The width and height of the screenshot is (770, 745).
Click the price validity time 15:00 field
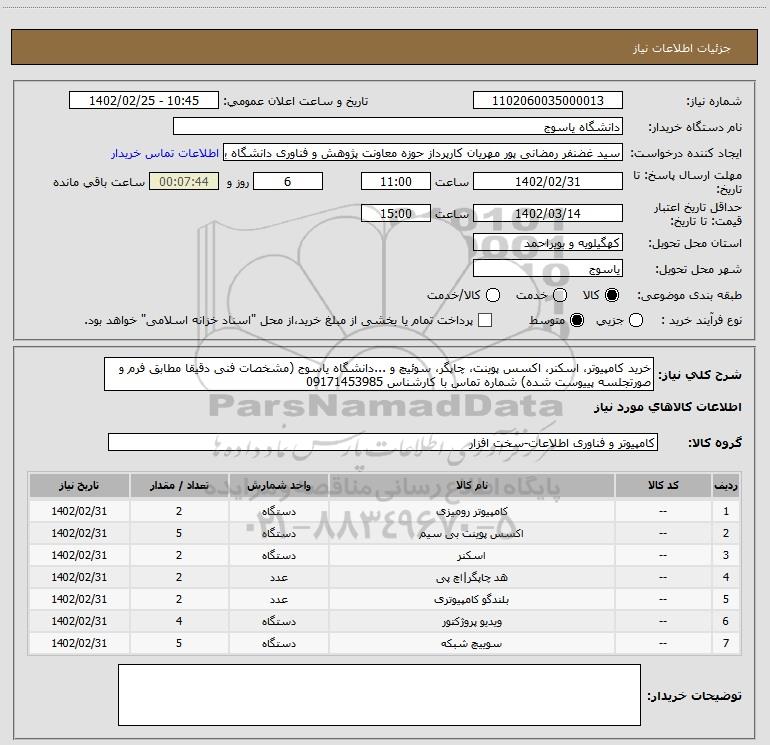(x=396, y=213)
